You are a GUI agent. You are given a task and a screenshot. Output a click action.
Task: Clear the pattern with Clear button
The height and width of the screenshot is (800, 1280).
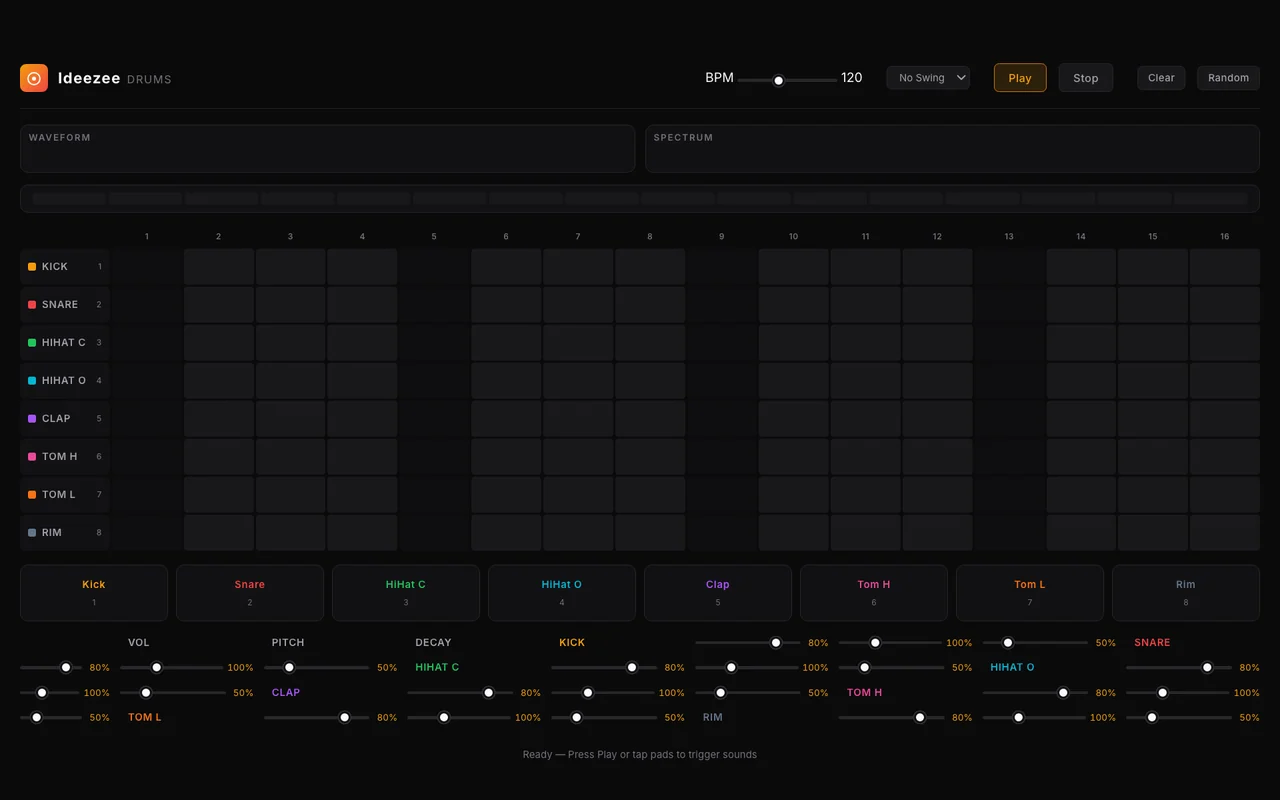coord(1161,78)
